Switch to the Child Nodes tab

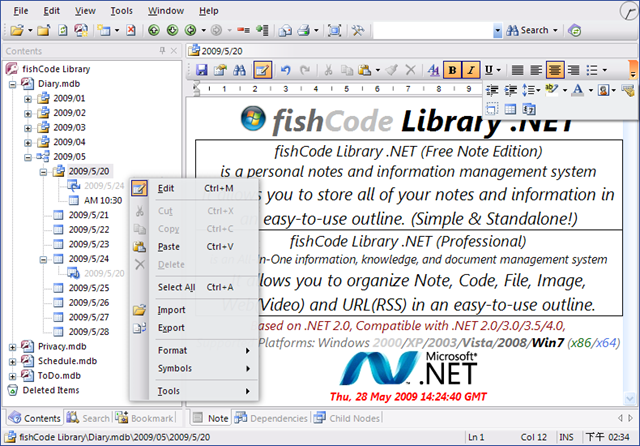tap(347, 418)
